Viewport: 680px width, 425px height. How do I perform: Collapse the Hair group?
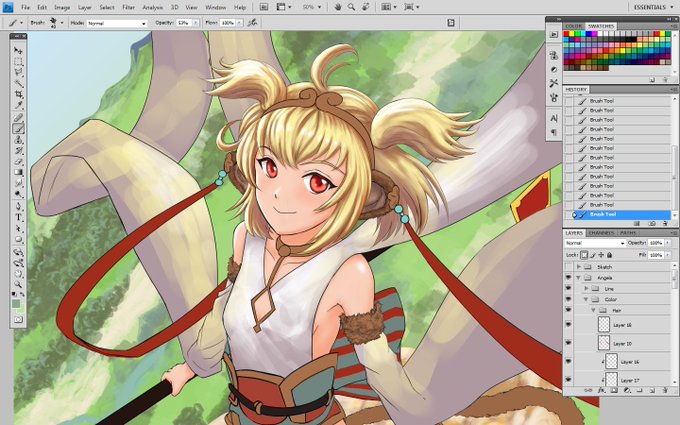(x=593, y=310)
